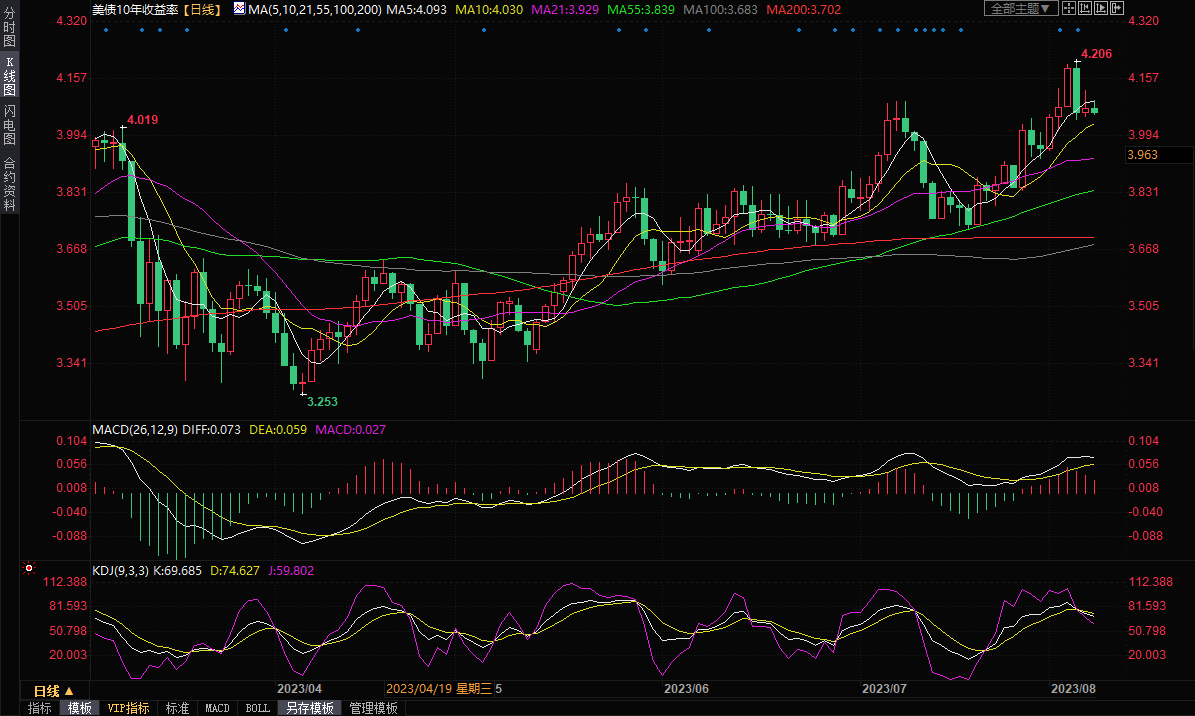Open the 闪电图 side tab
This screenshot has height=716, width=1195.
point(9,124)
